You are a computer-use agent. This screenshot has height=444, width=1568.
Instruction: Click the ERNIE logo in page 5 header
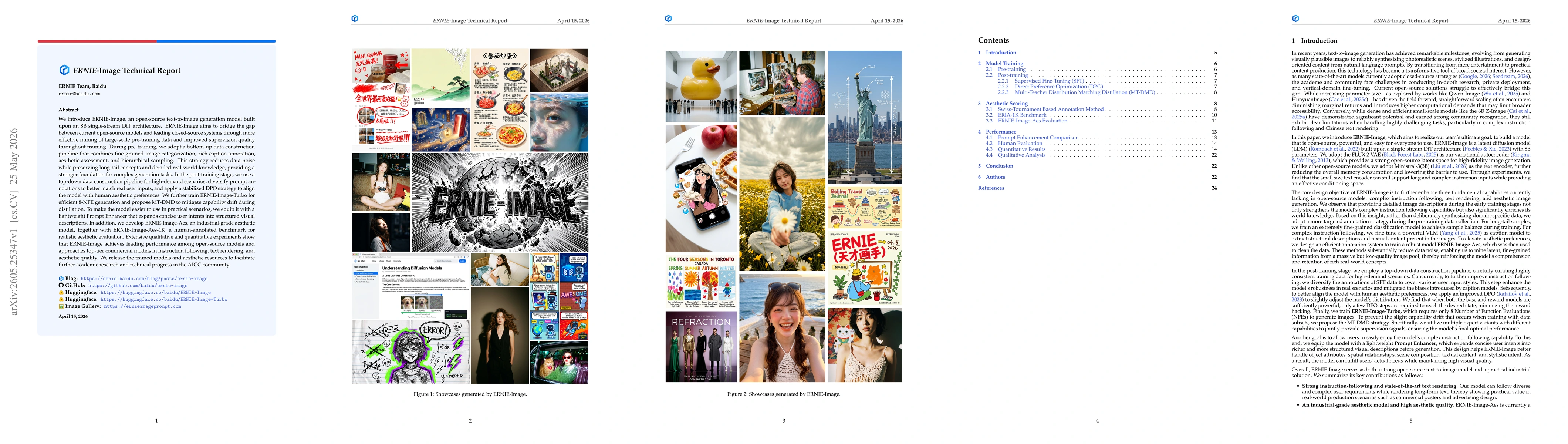(x=1295, y=18)
